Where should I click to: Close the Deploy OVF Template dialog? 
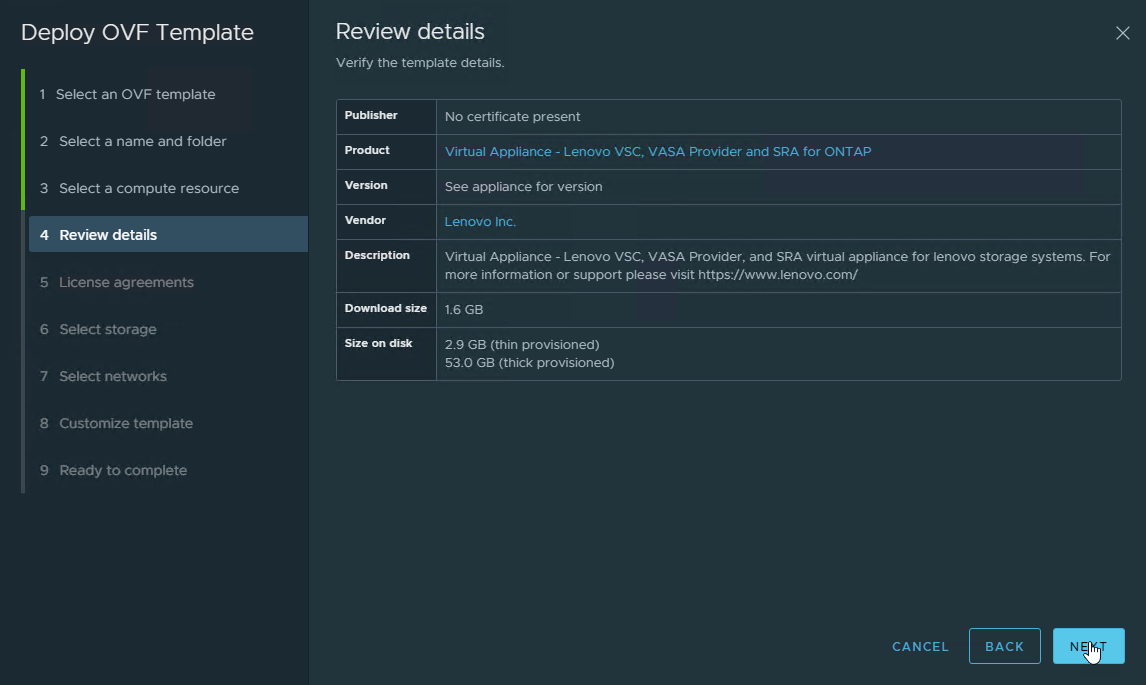[1122, 33]
